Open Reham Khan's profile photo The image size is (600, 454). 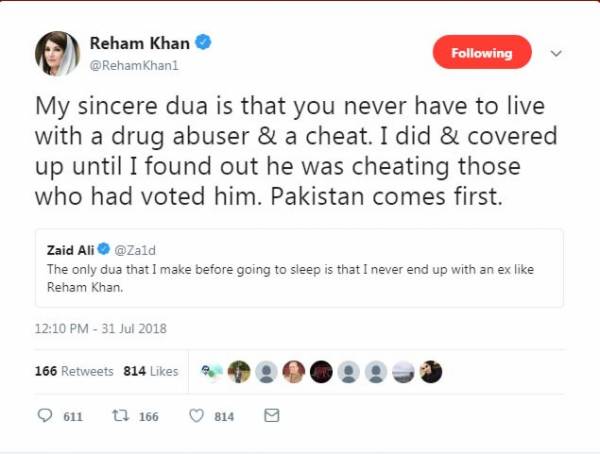[x=57, y=53]
